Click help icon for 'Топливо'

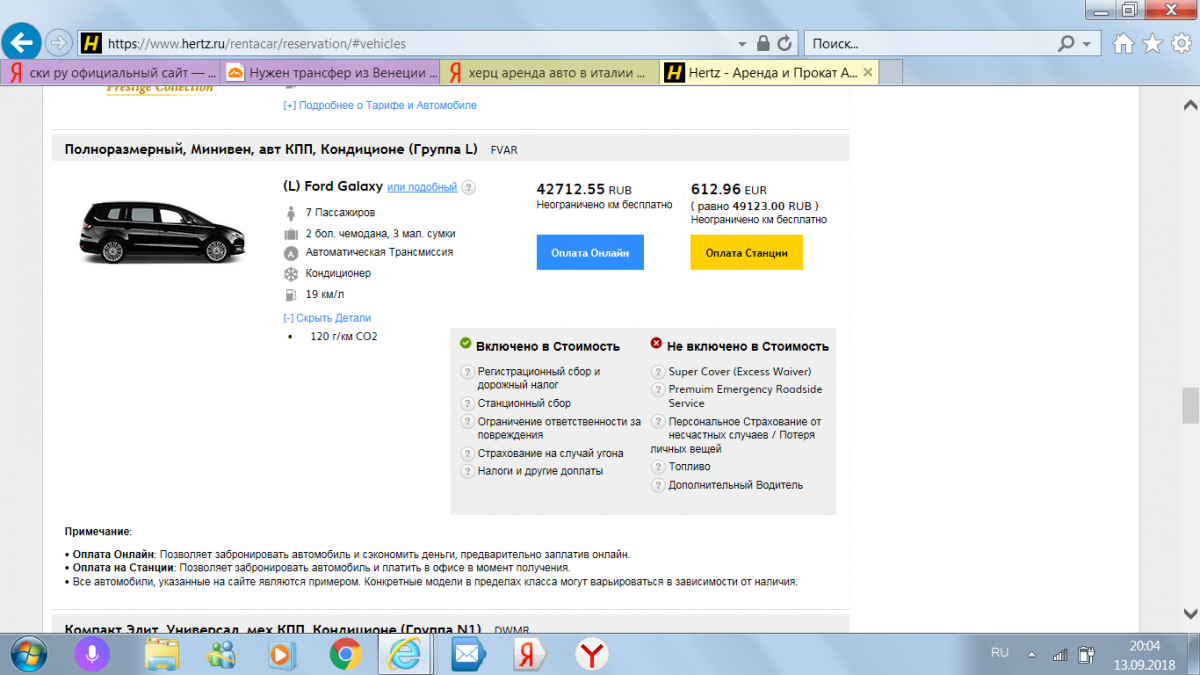[658, 467]
